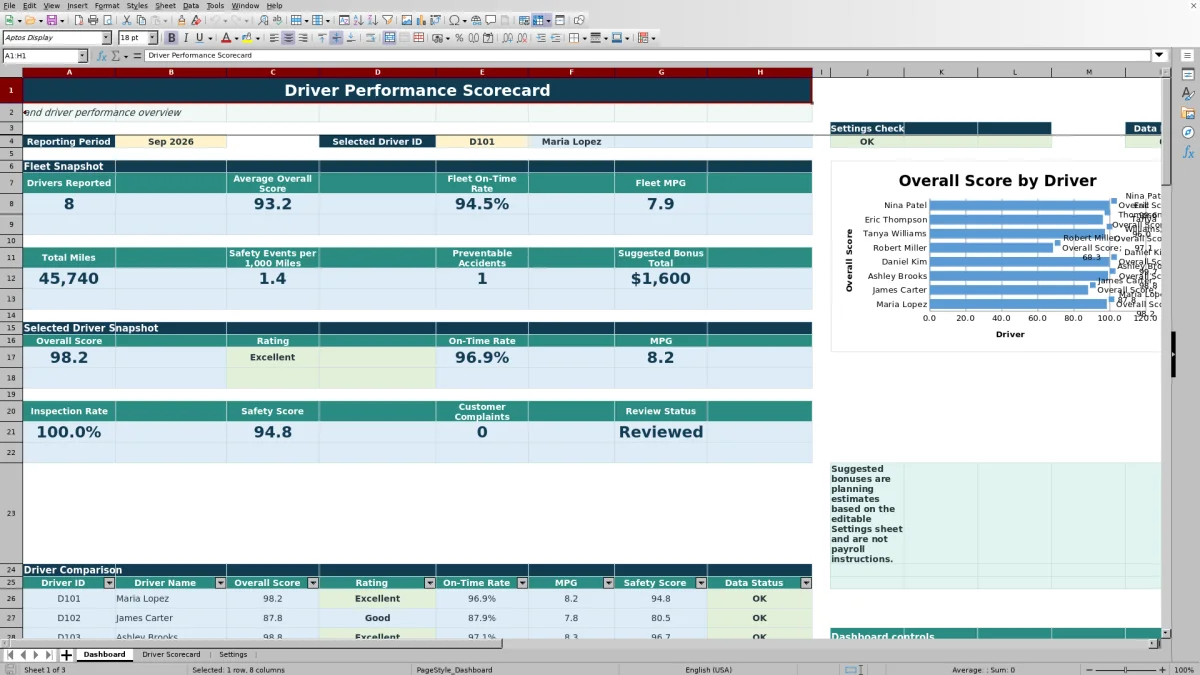Click the Insert special character omega icon
This screenshot has height=675, width=1200.
455,20
